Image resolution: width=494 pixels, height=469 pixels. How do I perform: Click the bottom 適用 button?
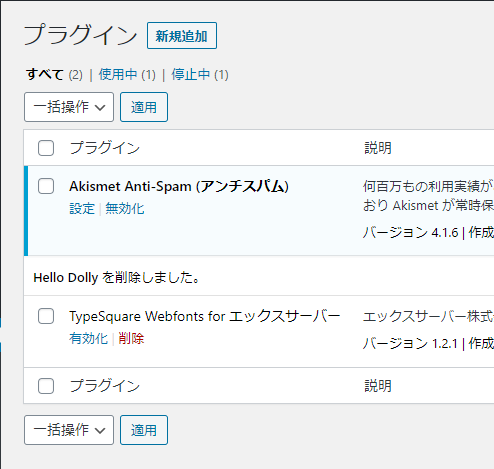click(x=144, y=430)
